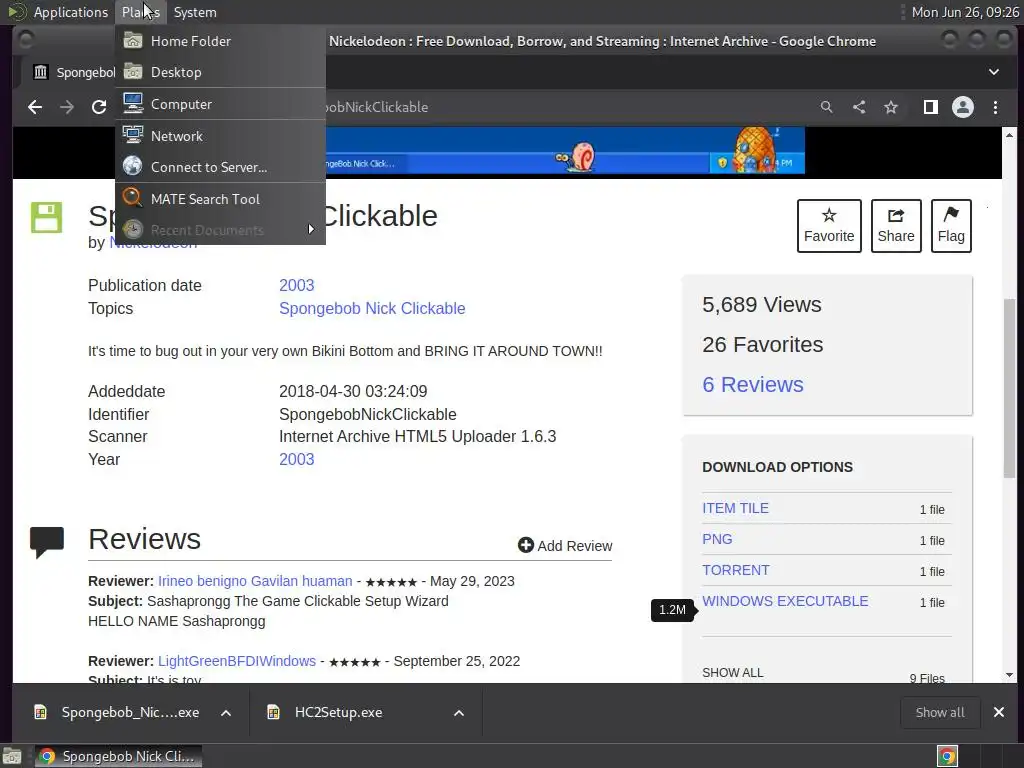Go back in Chrome
Viewport: 1024px width, 768px height.
pyautogui.click(x=35, y=107)
